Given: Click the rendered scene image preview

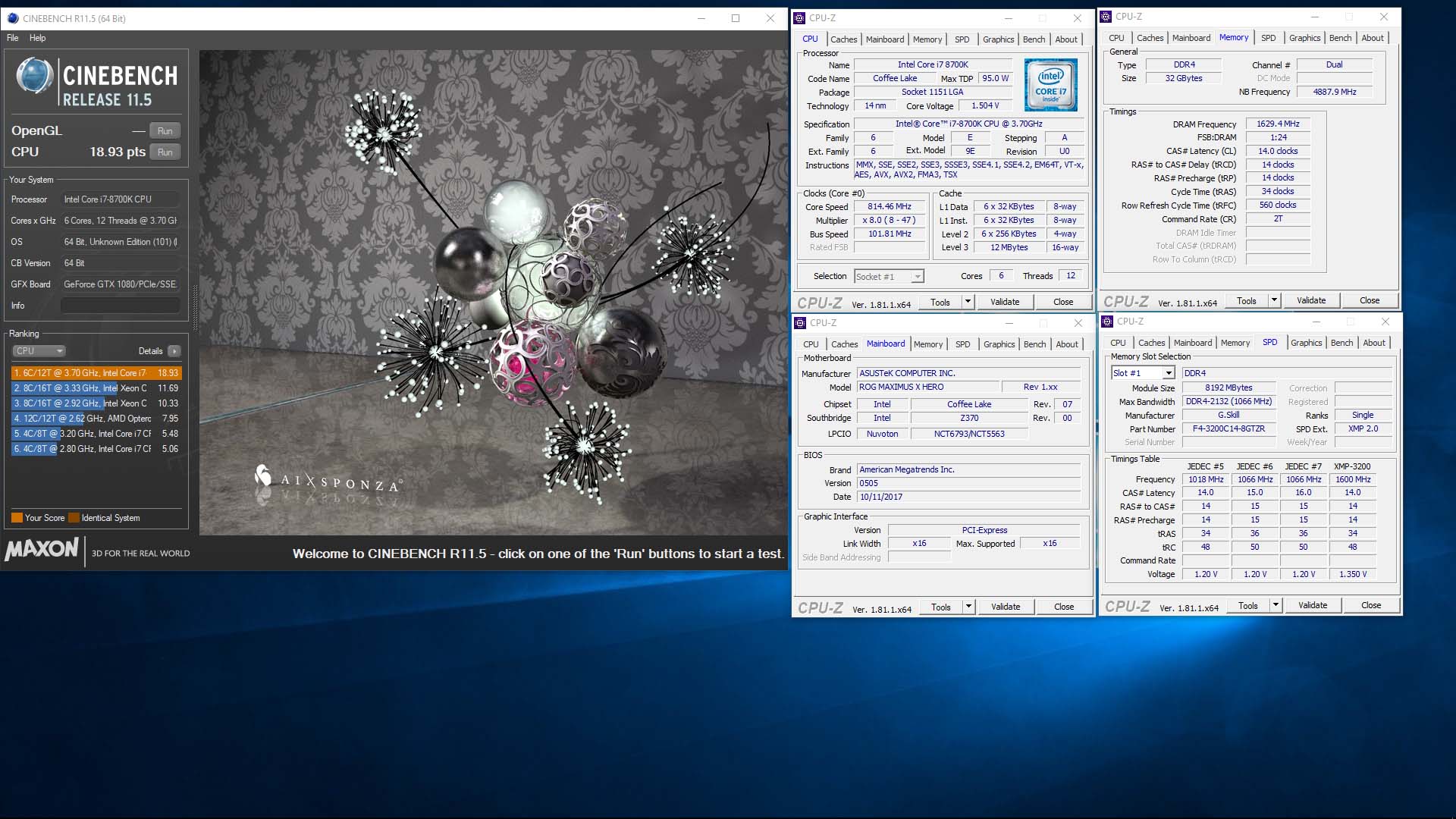Looking at the screenshot, I should click(x=493, y=293).
